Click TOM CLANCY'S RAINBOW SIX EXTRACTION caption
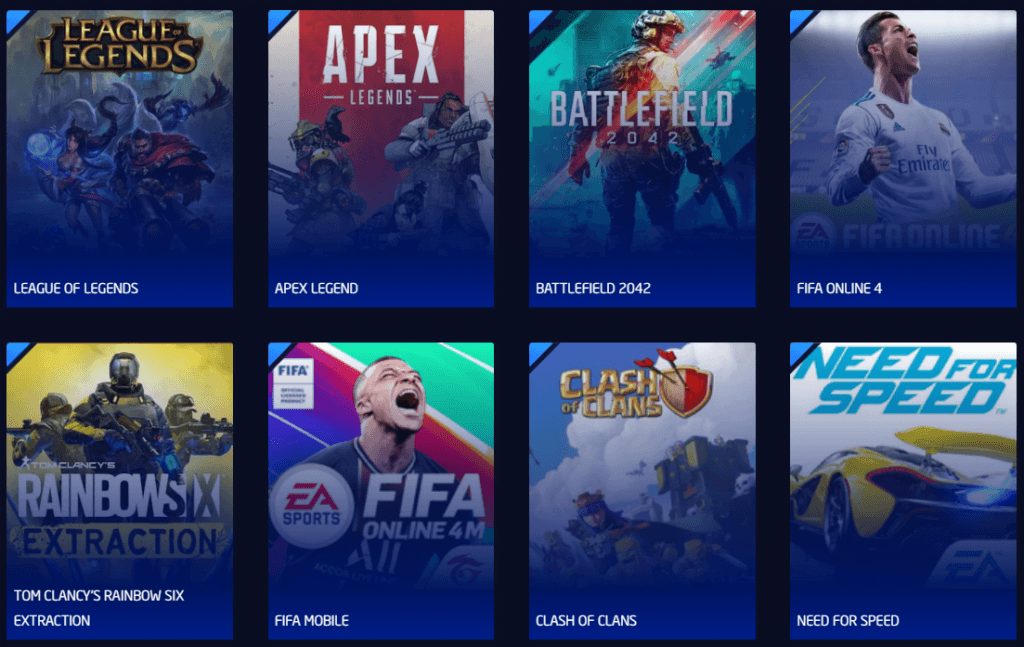The width and height of the screenshot is (1024, 647). point(99,608)
